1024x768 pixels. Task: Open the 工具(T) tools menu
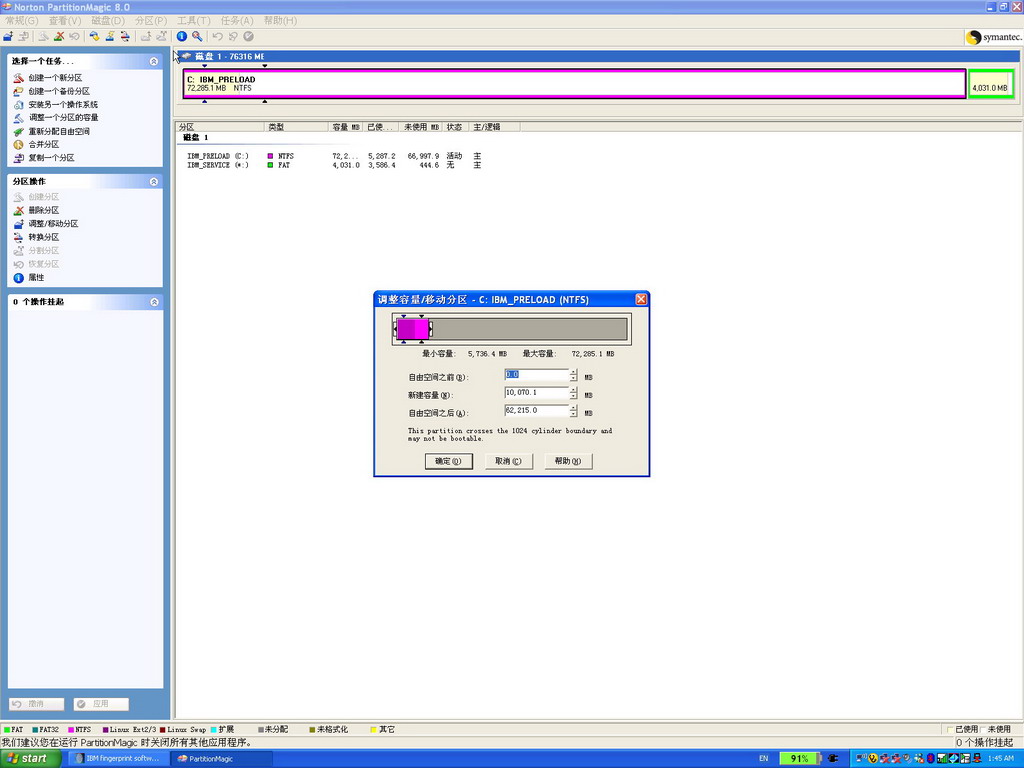pos(193,20)
